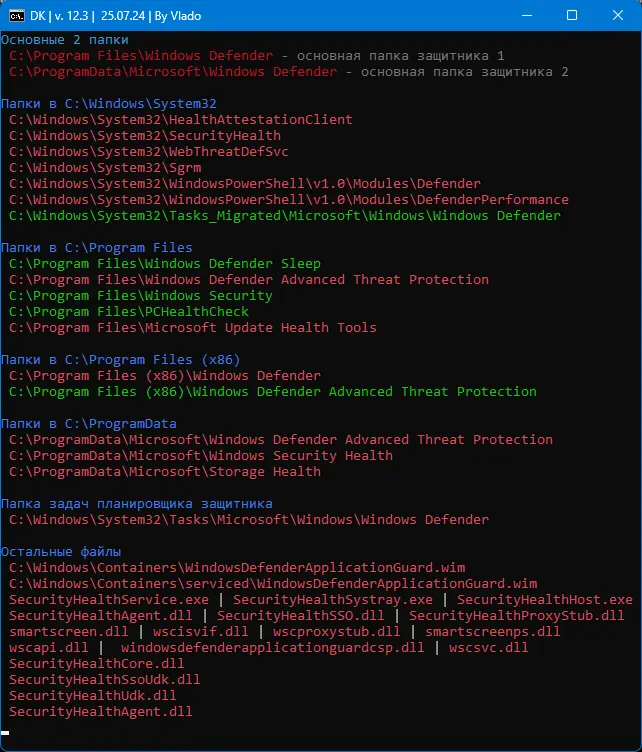
Task: Click the "Основные 2 папки" heading
Action: coord(64,40)
